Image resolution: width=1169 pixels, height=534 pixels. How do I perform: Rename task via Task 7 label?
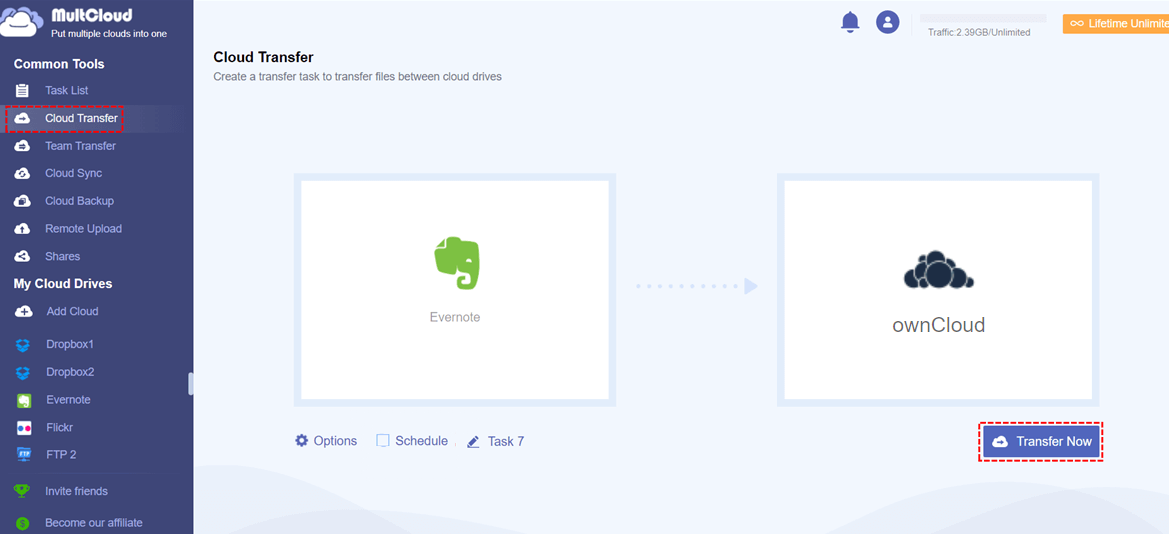(505, 442)
